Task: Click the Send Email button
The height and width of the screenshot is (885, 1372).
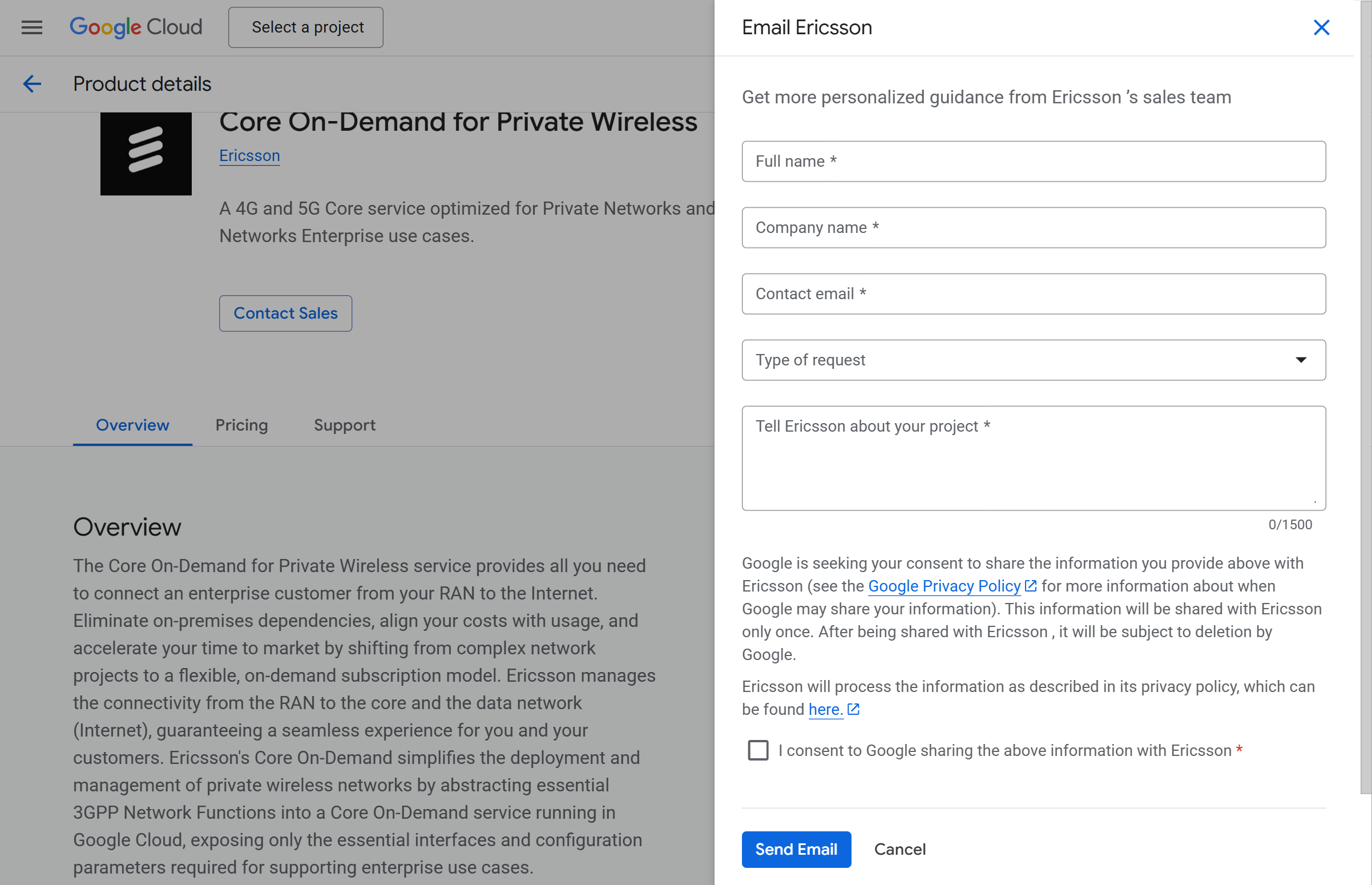Action: point(796,850)
